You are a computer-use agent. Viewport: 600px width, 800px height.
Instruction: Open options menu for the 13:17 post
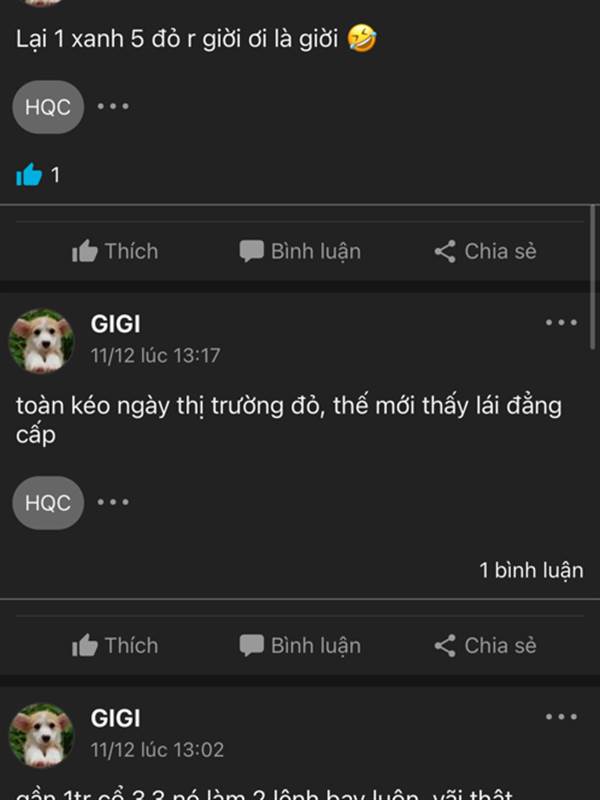point(561,322)
